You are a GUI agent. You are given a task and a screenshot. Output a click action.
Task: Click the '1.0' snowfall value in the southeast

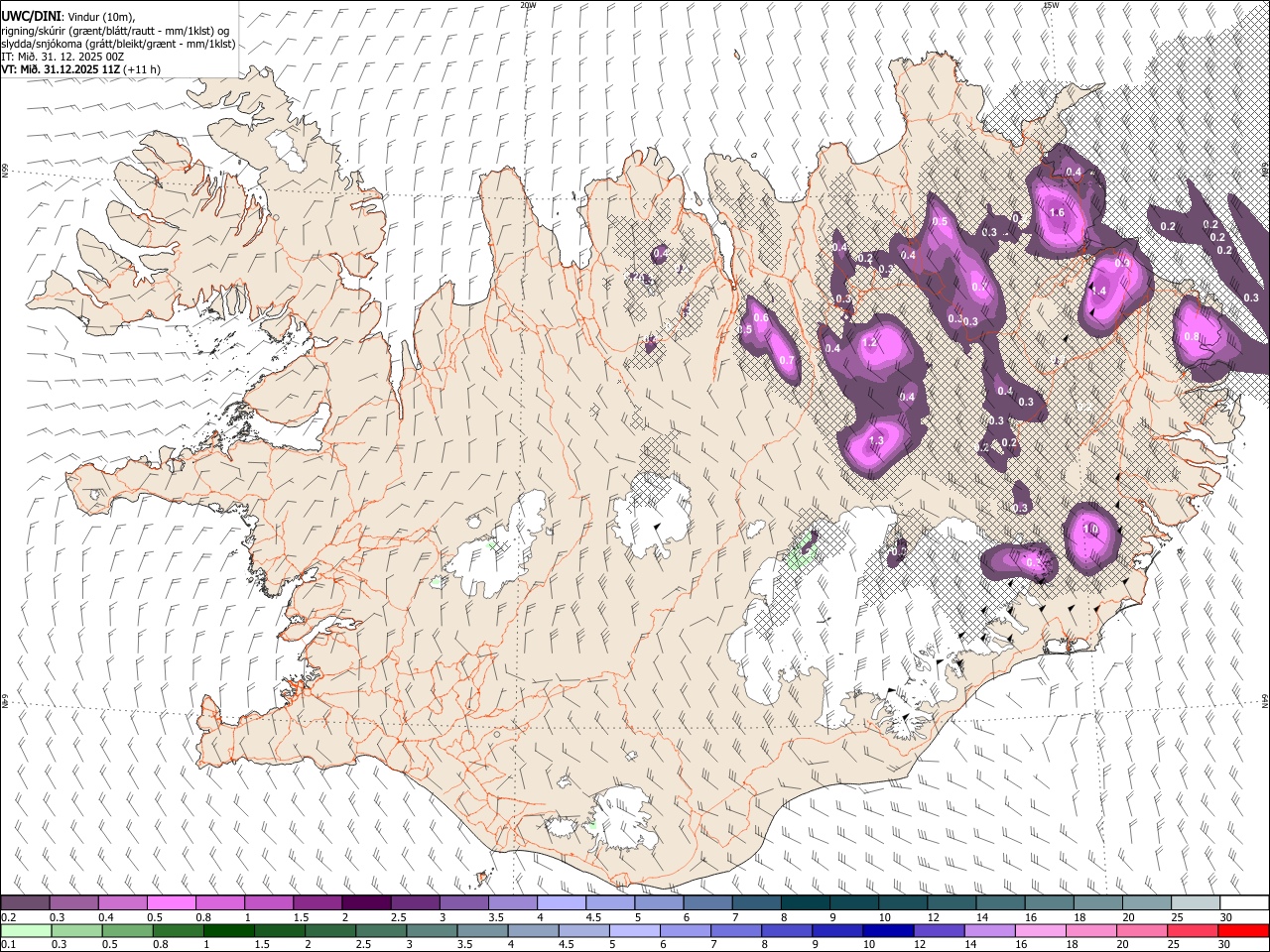click(1090, 531)
